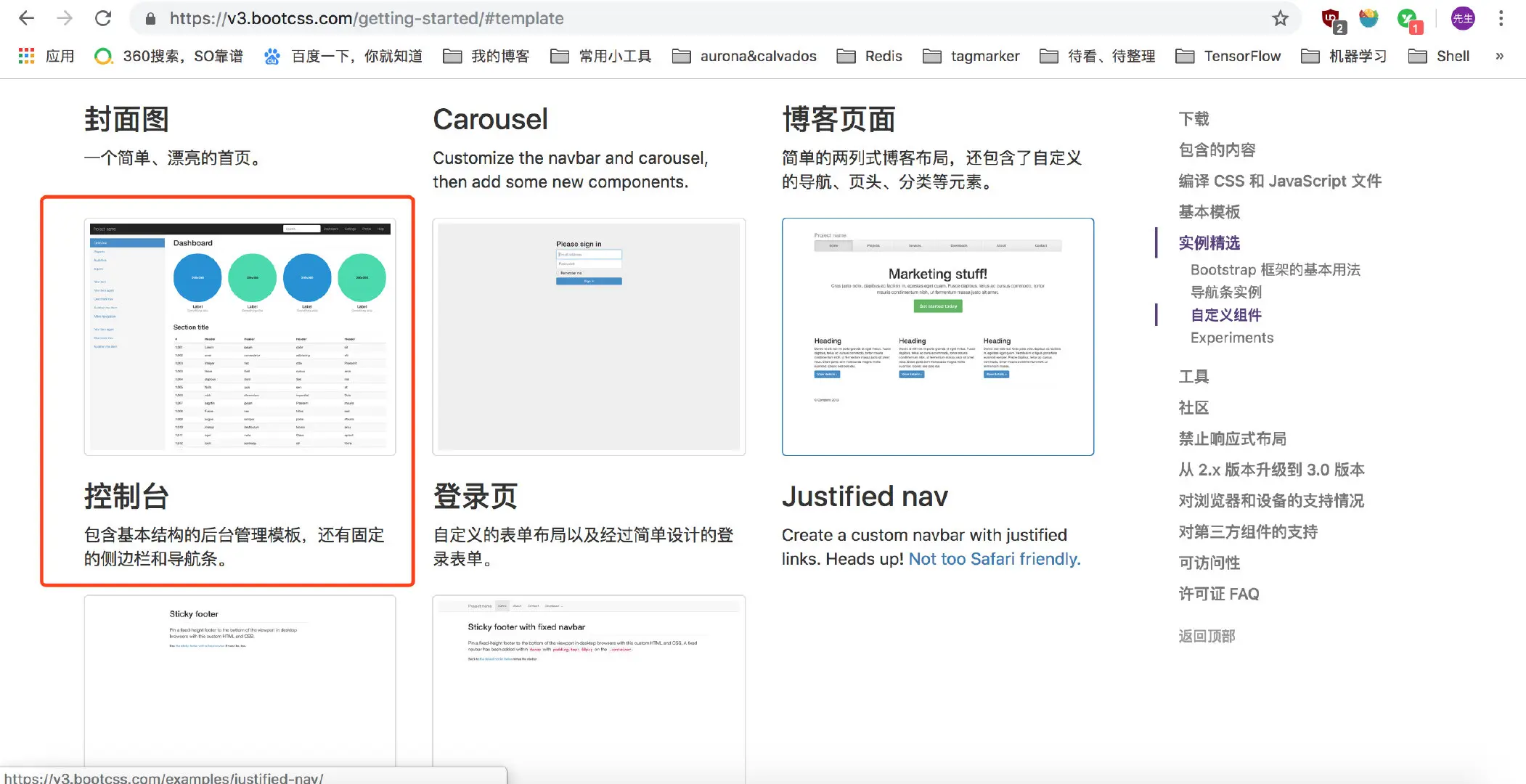Click the 360搜索 bookmark icon
The height and width of the screenshot is (784, 1526).
pos(102,56)
